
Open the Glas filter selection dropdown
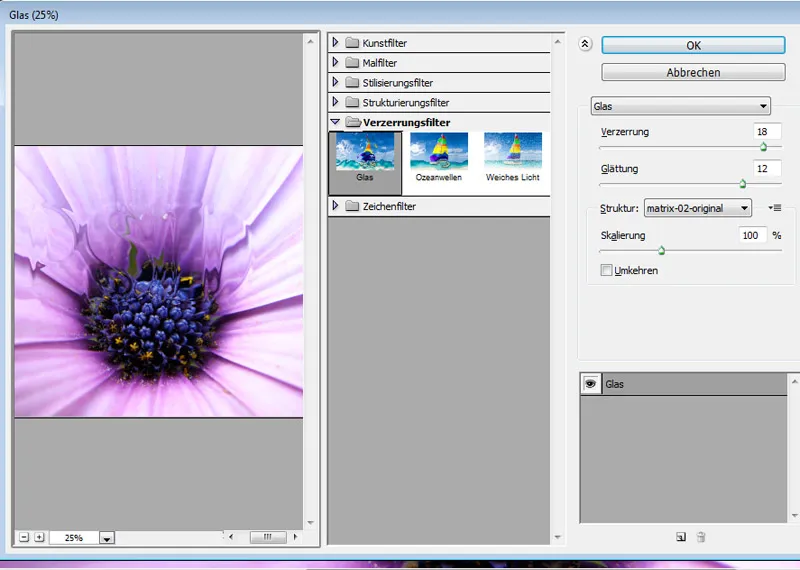click(x=681, y=106)
